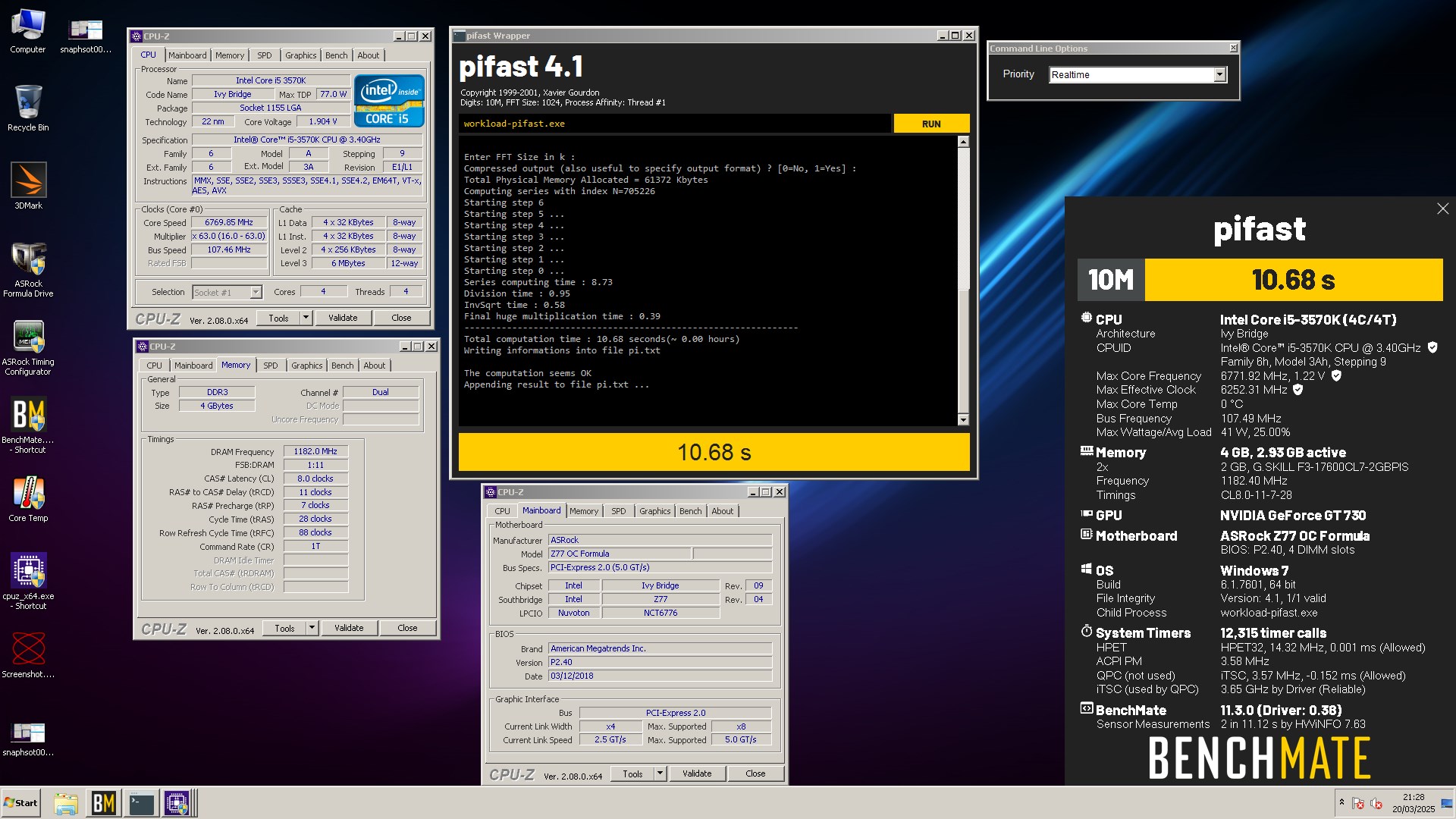Click the Multiplier x 63.0 value

[x=229, y=236]
